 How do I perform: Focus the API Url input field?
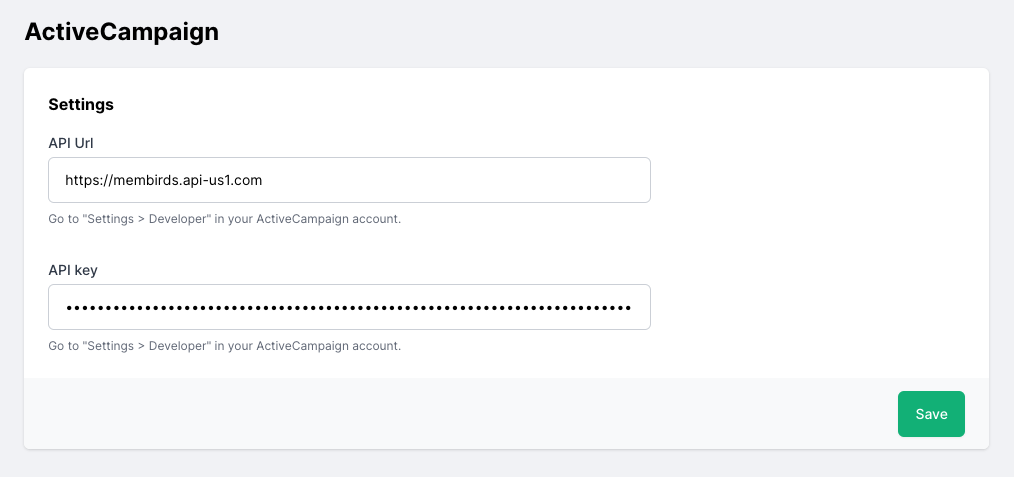pyautogui.click(x=349, y=180)
